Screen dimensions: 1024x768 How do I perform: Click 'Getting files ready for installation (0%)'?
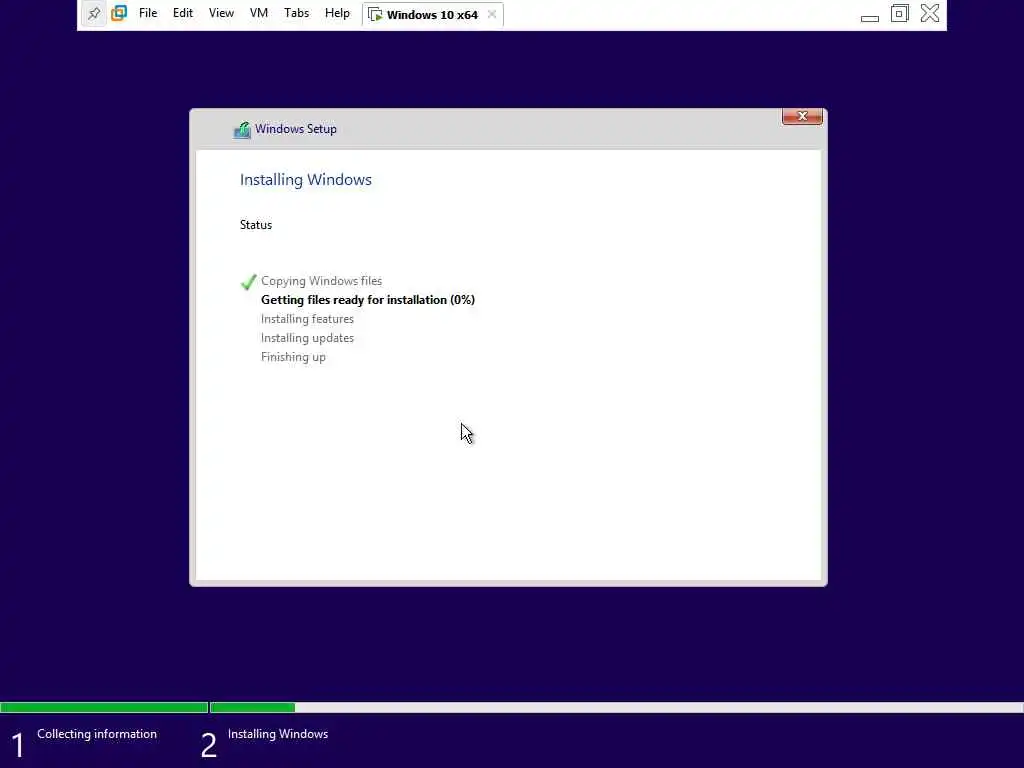368,300
